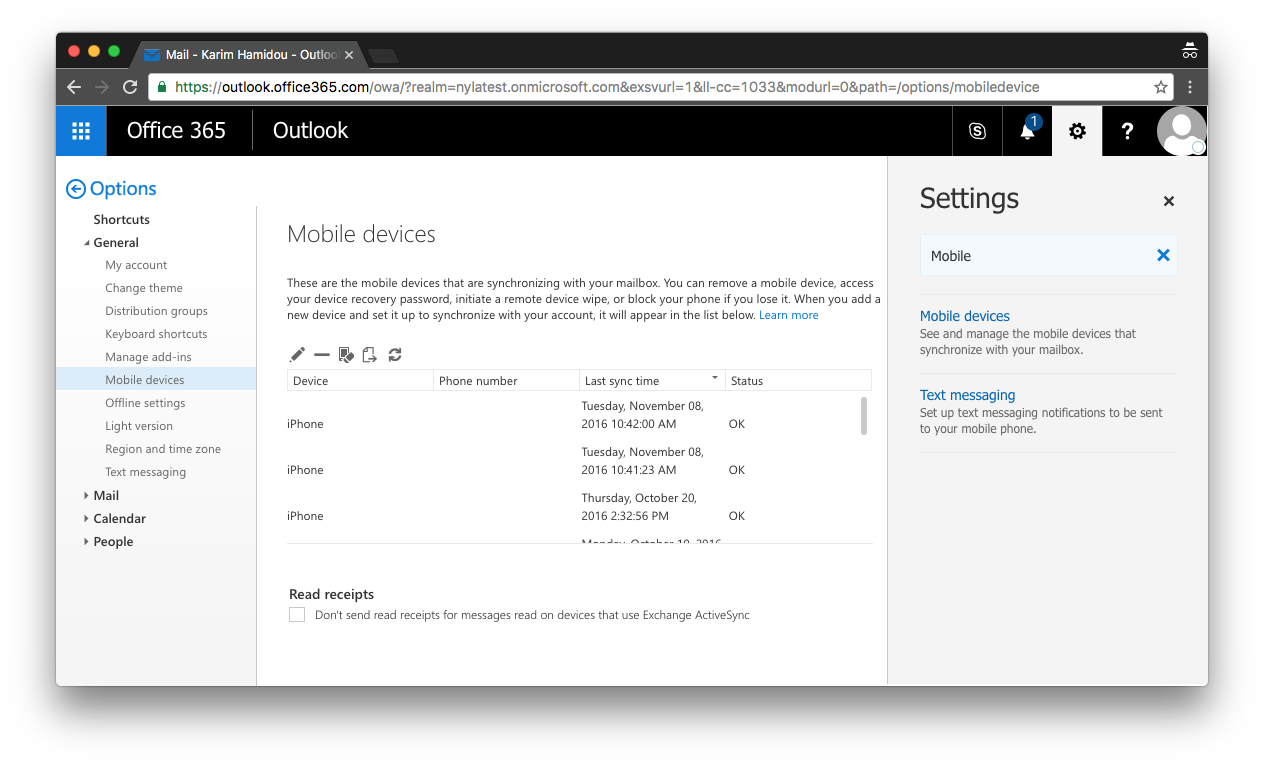Open the Learn more link about mobile devices
This screenshot has height=766, width=1264.
(x=788, y=314)
